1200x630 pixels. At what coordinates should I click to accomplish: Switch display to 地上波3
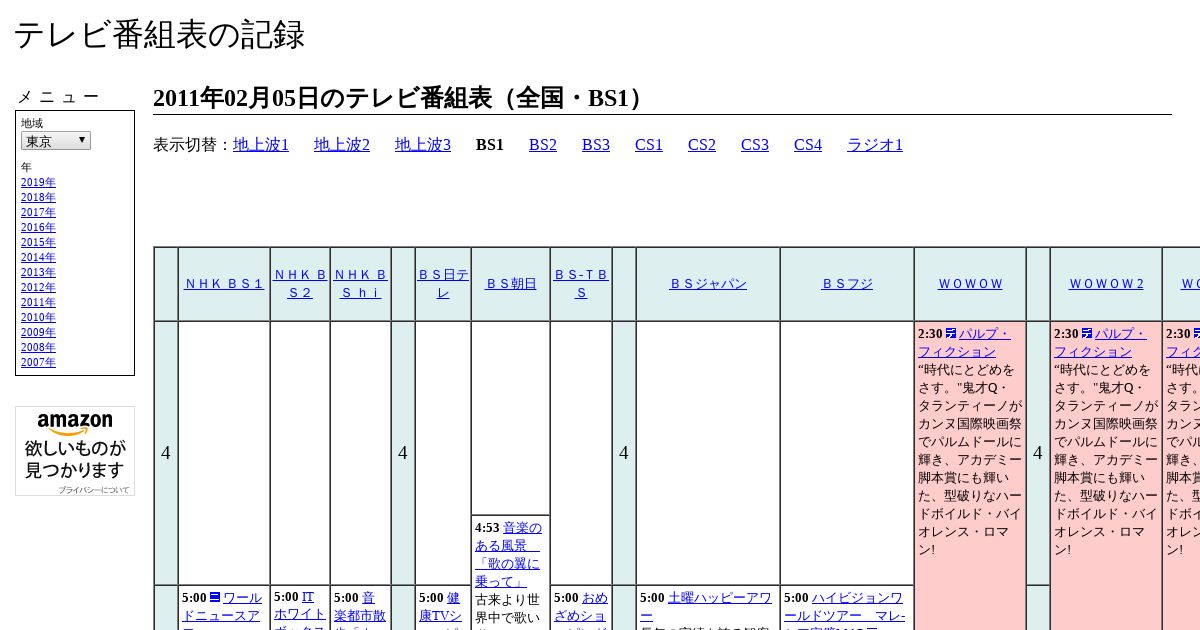tap(423, 145)
